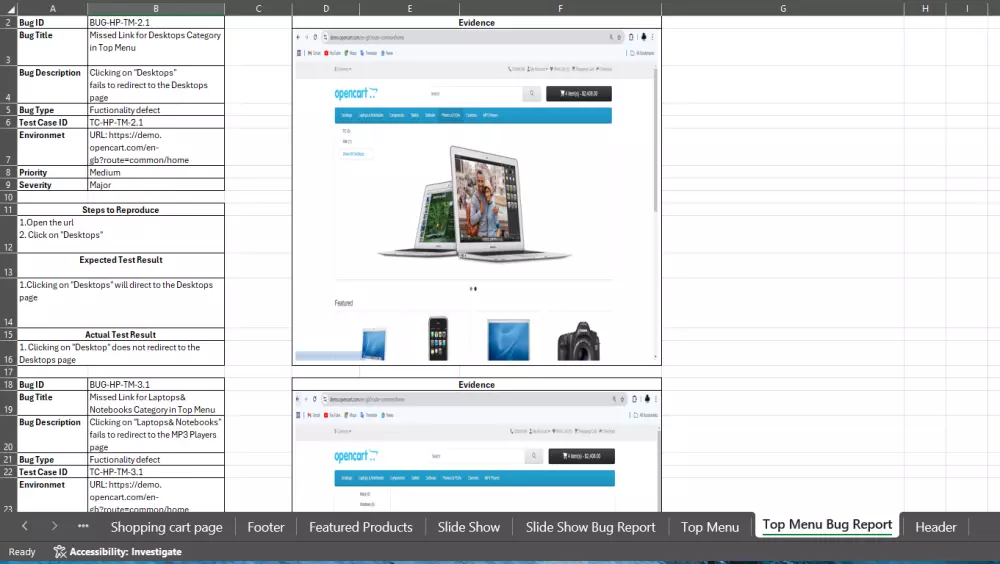Switch to the Footer sheet tab

266,527
